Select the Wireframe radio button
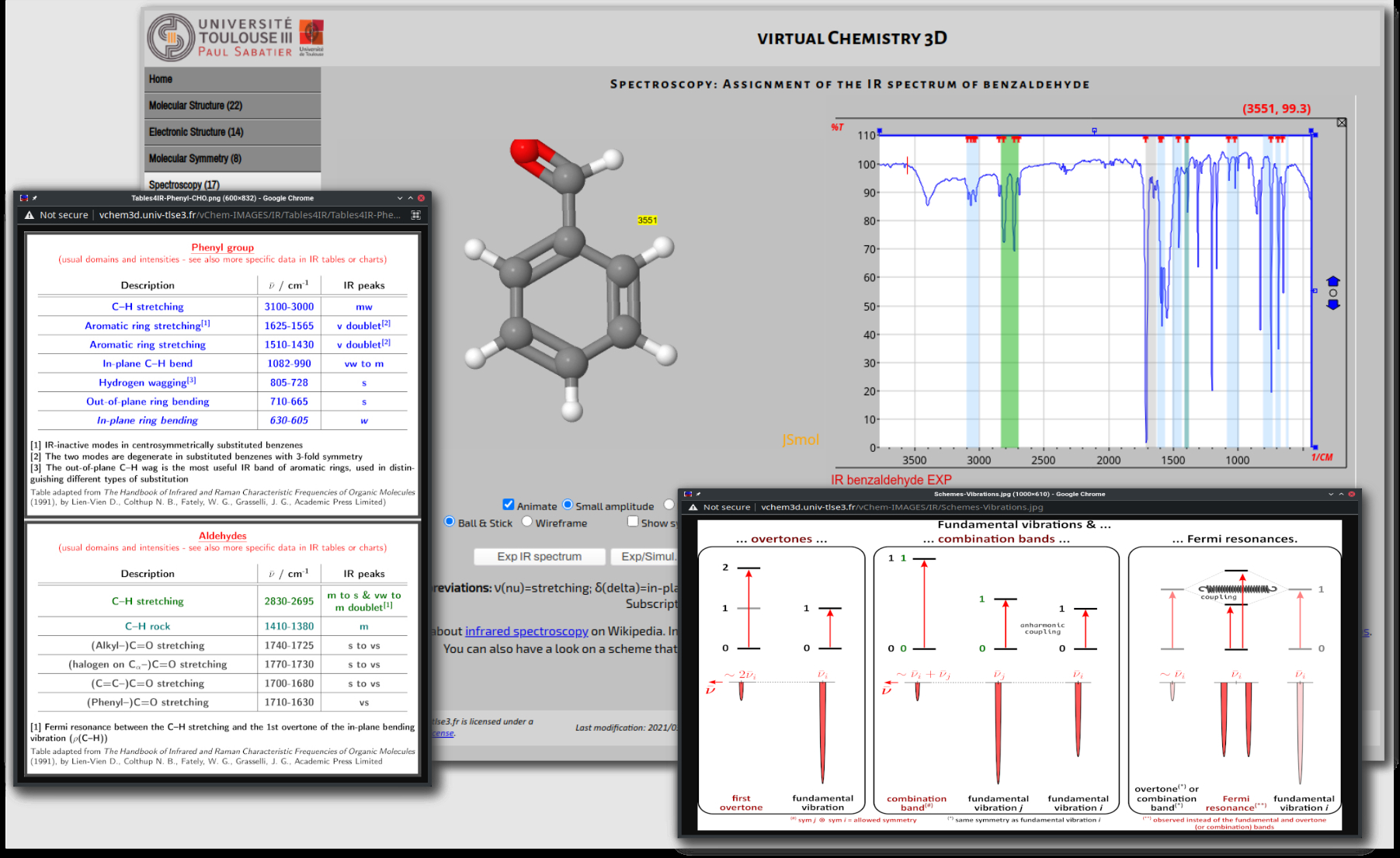 pyautogui.click(x=527, y=522)
